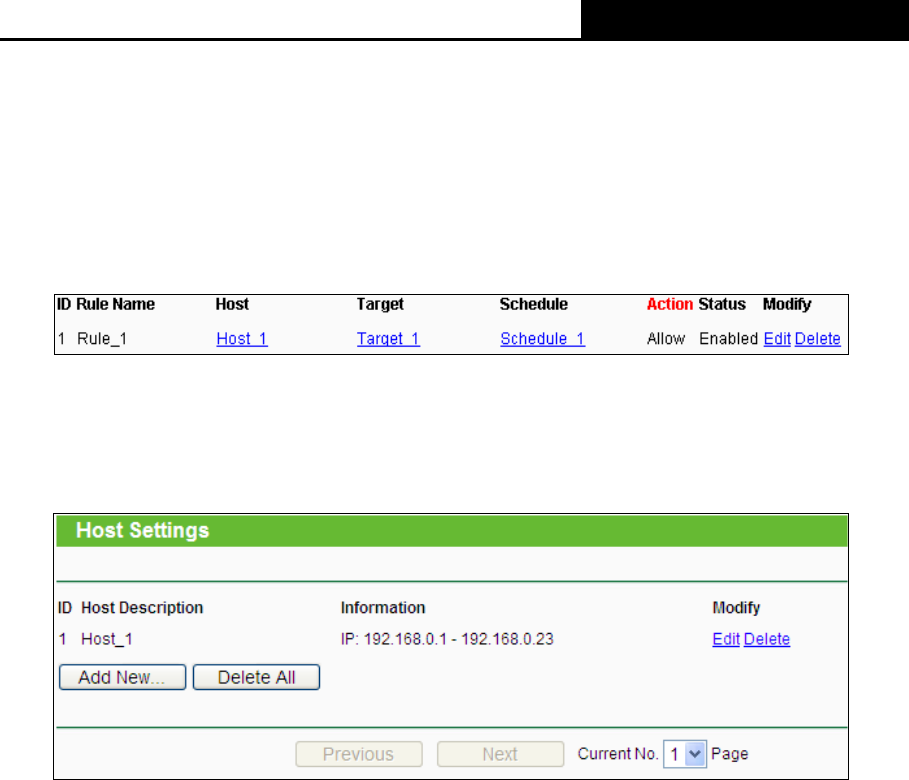Click the Enabled status value
Viewport: 909px width, 780px height.
tap(728, 339)
